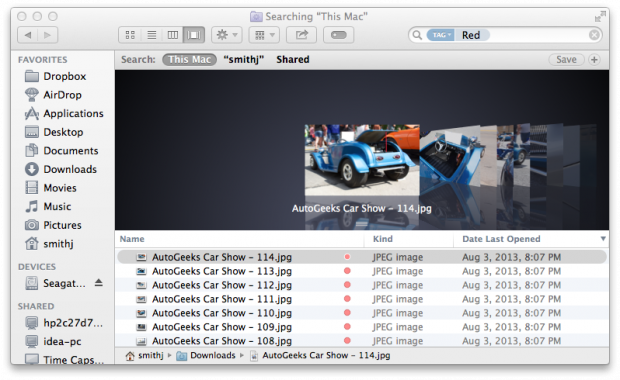Clear the search field with X button

click(594, 35)
